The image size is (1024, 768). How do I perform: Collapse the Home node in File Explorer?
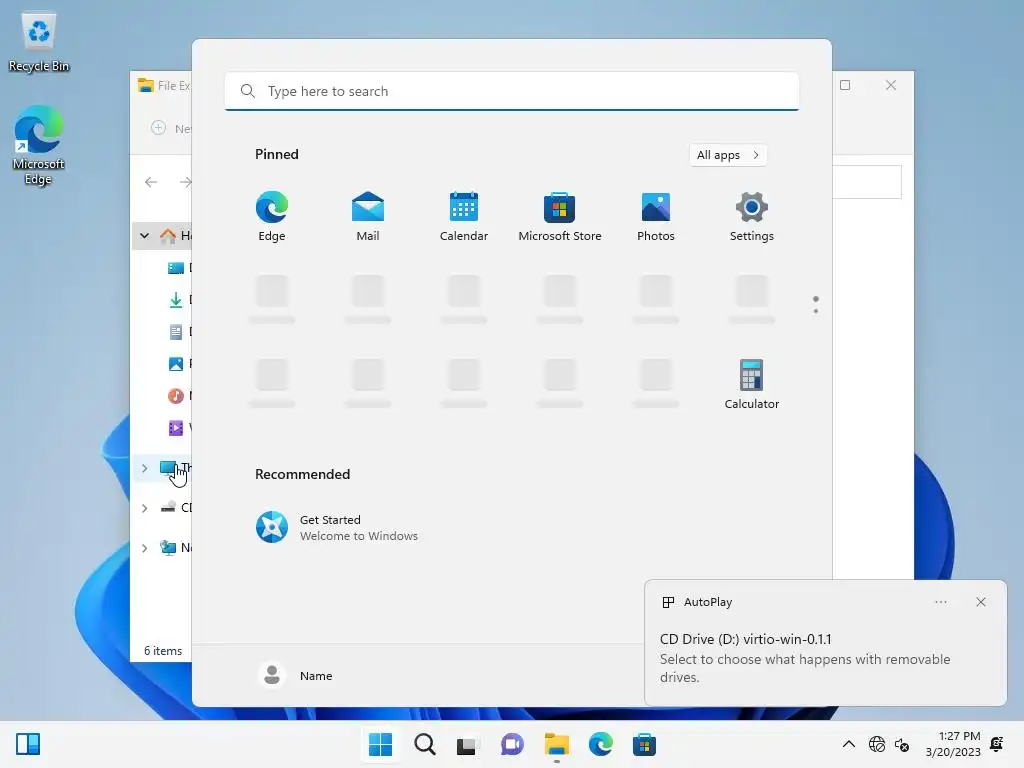[144, 235]
